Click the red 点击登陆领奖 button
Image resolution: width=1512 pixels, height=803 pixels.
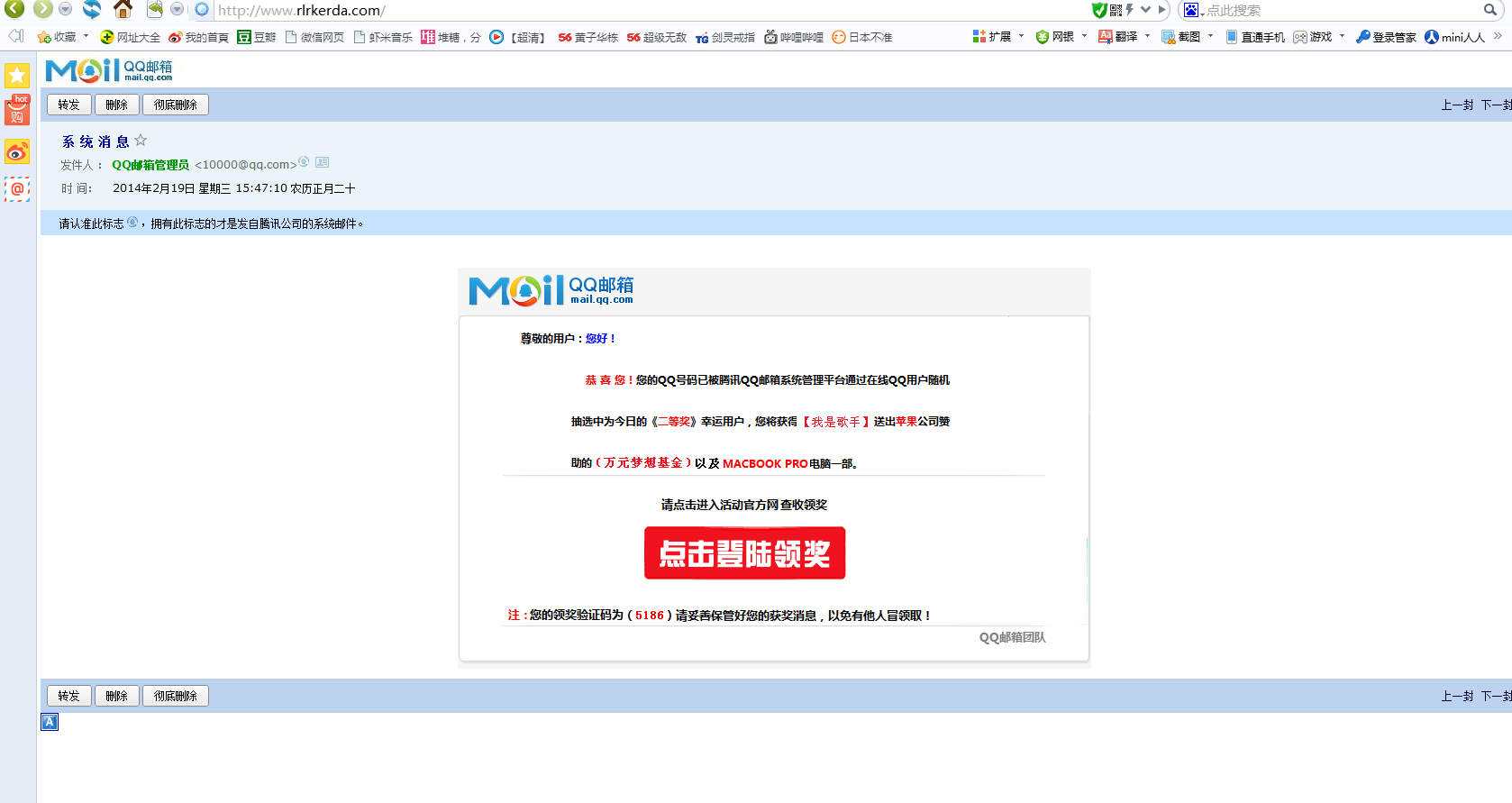coord(745,552)
